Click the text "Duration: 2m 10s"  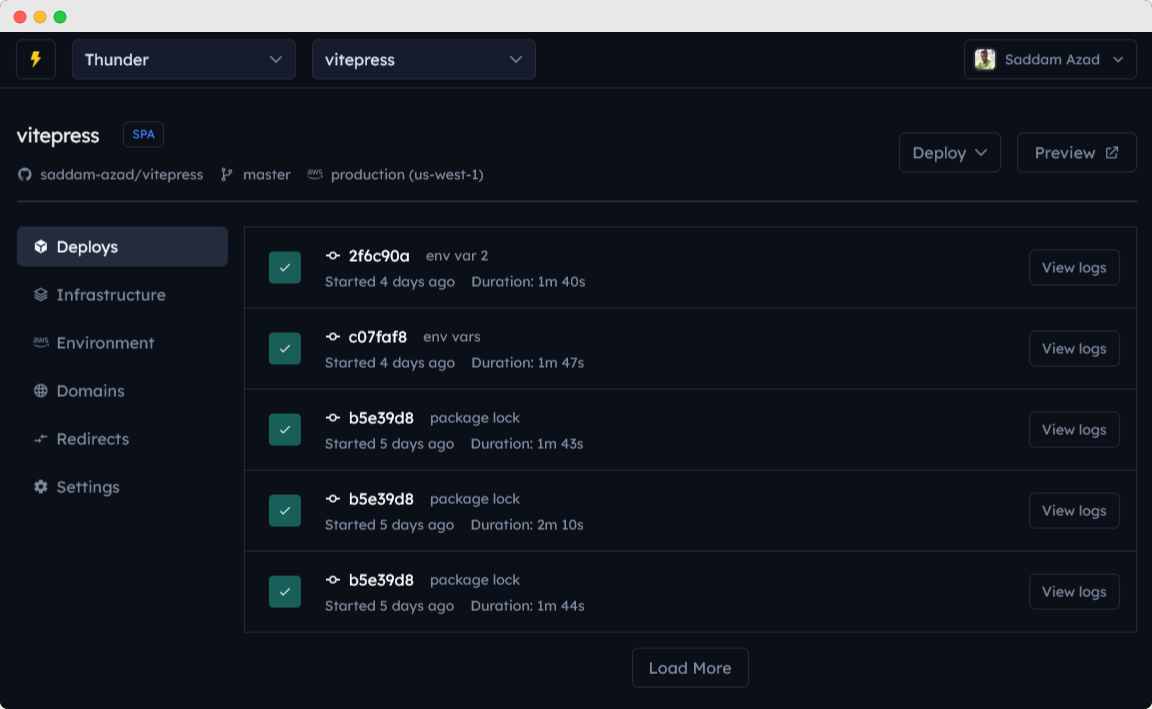[x=527, y=525]
